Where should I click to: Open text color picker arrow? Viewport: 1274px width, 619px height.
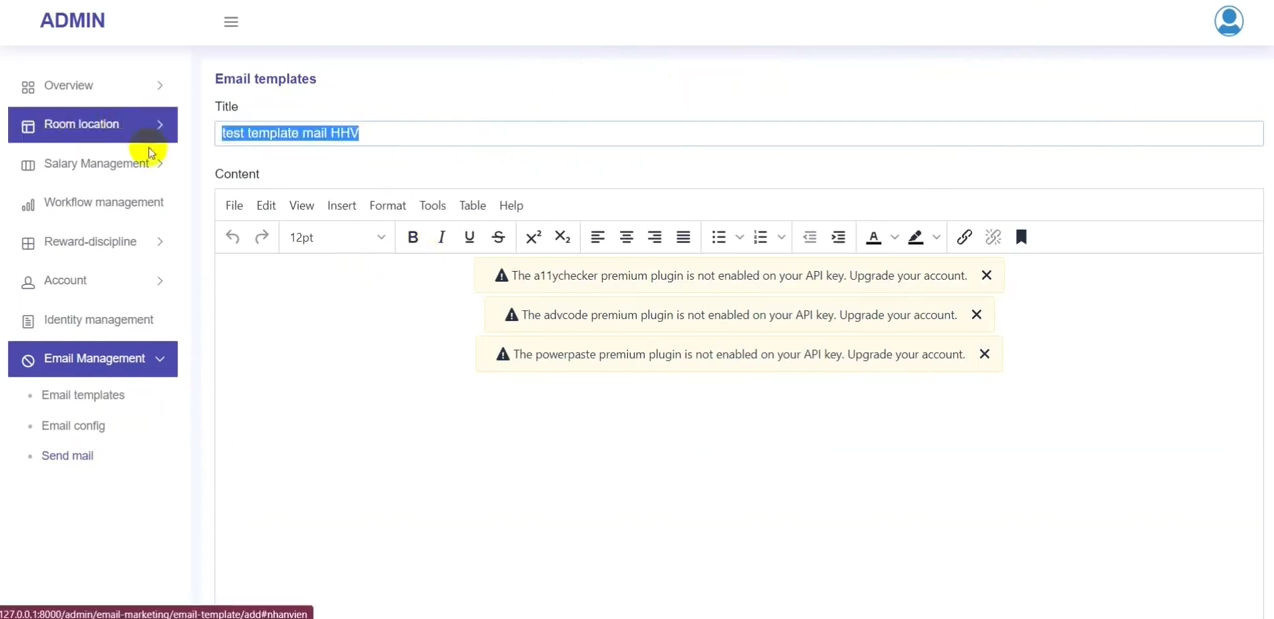895,237
